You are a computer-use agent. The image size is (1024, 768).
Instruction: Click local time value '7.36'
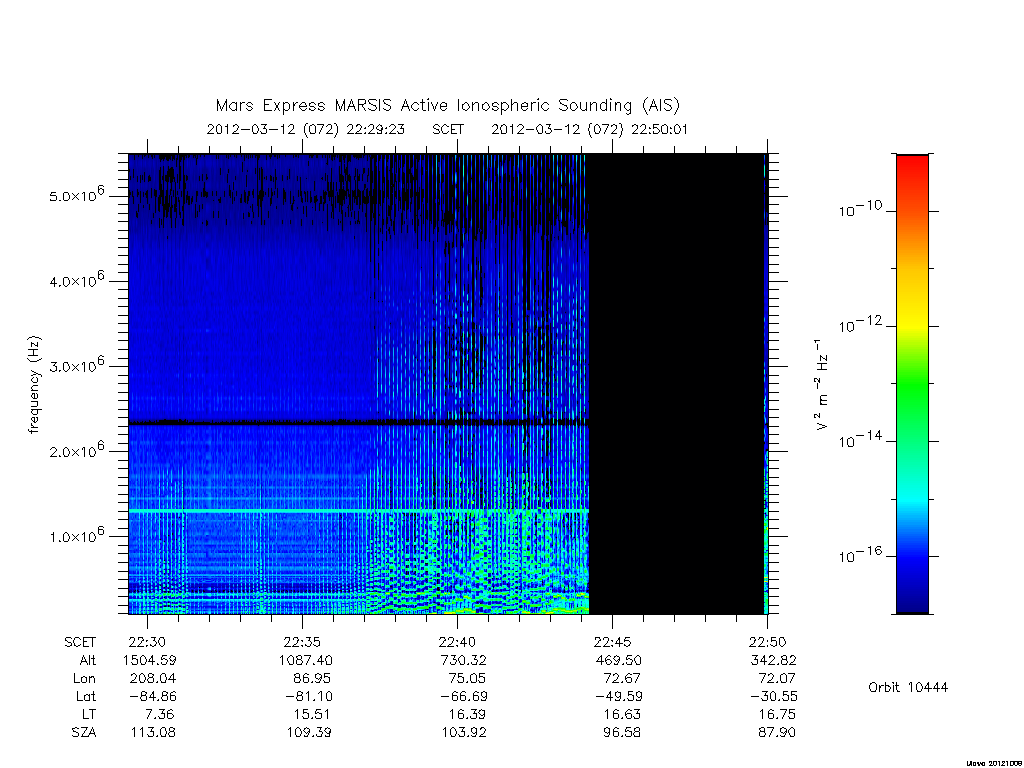click(x=161, y=714)
